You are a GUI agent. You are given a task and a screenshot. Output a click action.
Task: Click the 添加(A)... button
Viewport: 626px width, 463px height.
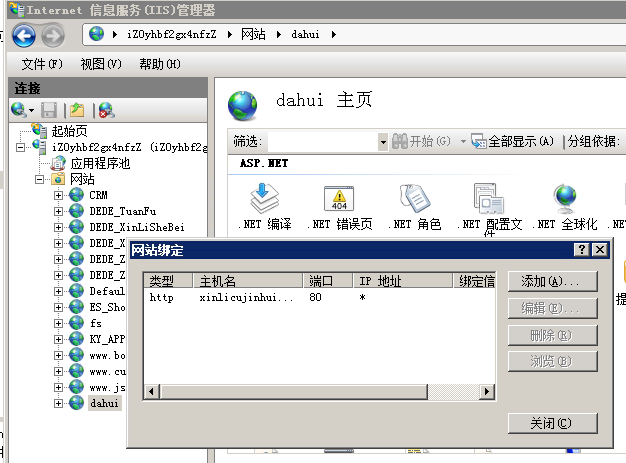(x=553, y=281)
